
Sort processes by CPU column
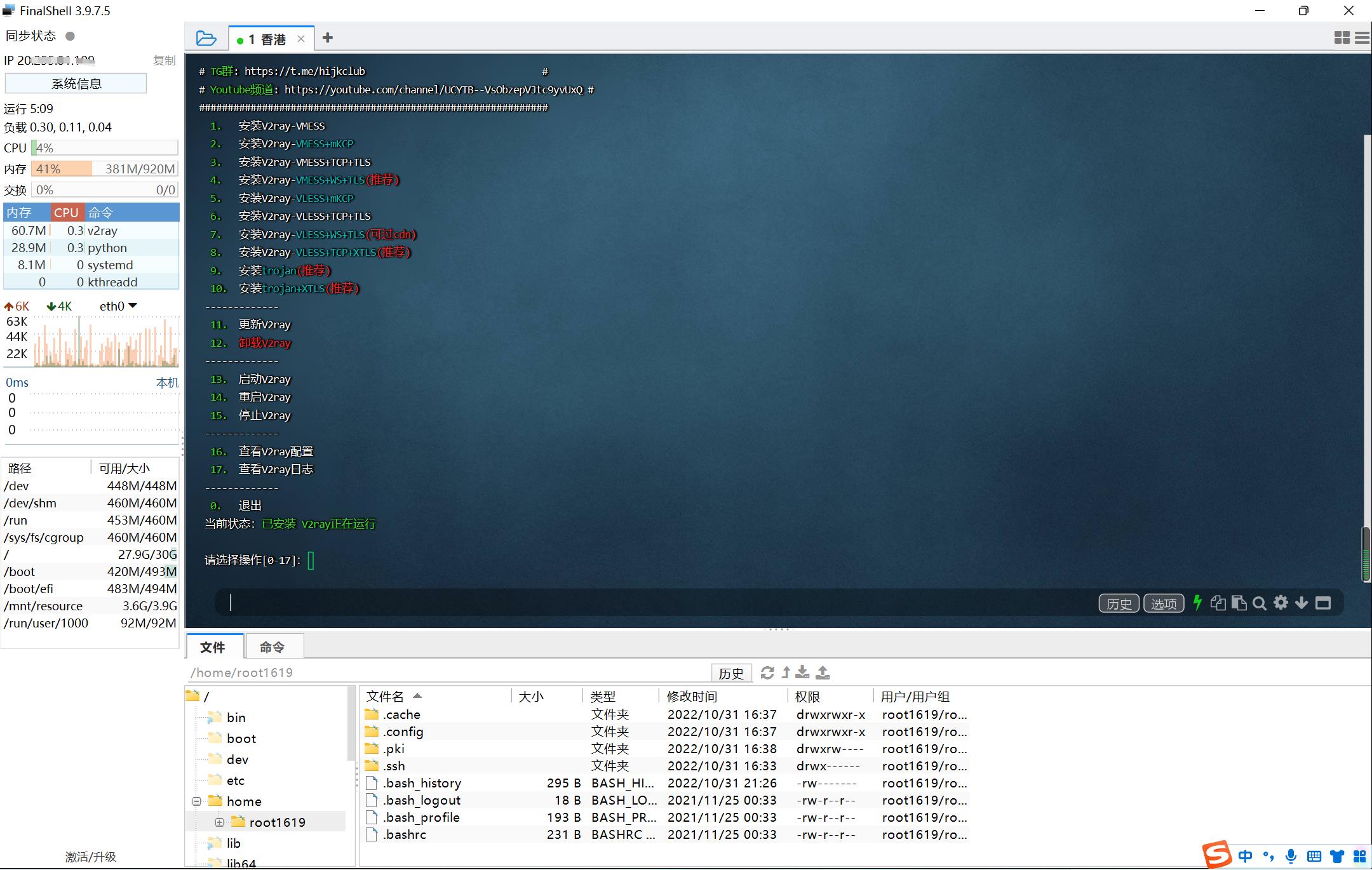(67, 213)
